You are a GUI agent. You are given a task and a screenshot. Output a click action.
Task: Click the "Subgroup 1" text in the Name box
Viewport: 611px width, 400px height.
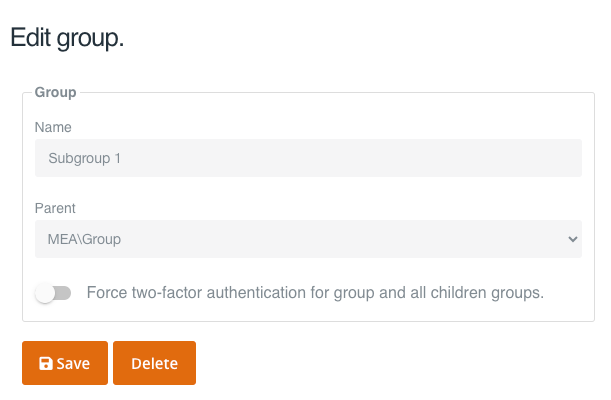pyautogui.click(x=84, y=158)
